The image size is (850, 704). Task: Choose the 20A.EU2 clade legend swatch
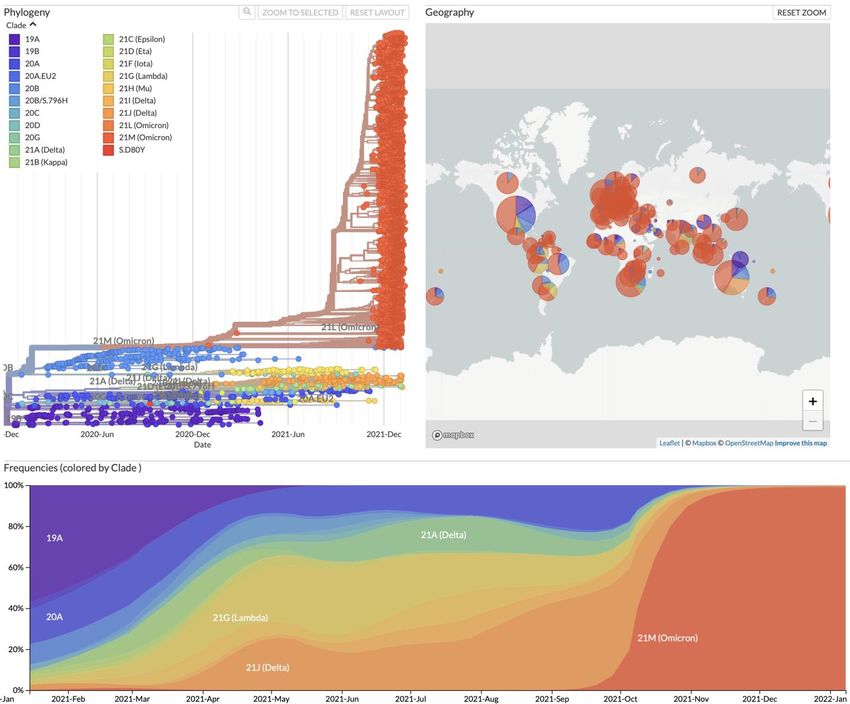point(15,76)
